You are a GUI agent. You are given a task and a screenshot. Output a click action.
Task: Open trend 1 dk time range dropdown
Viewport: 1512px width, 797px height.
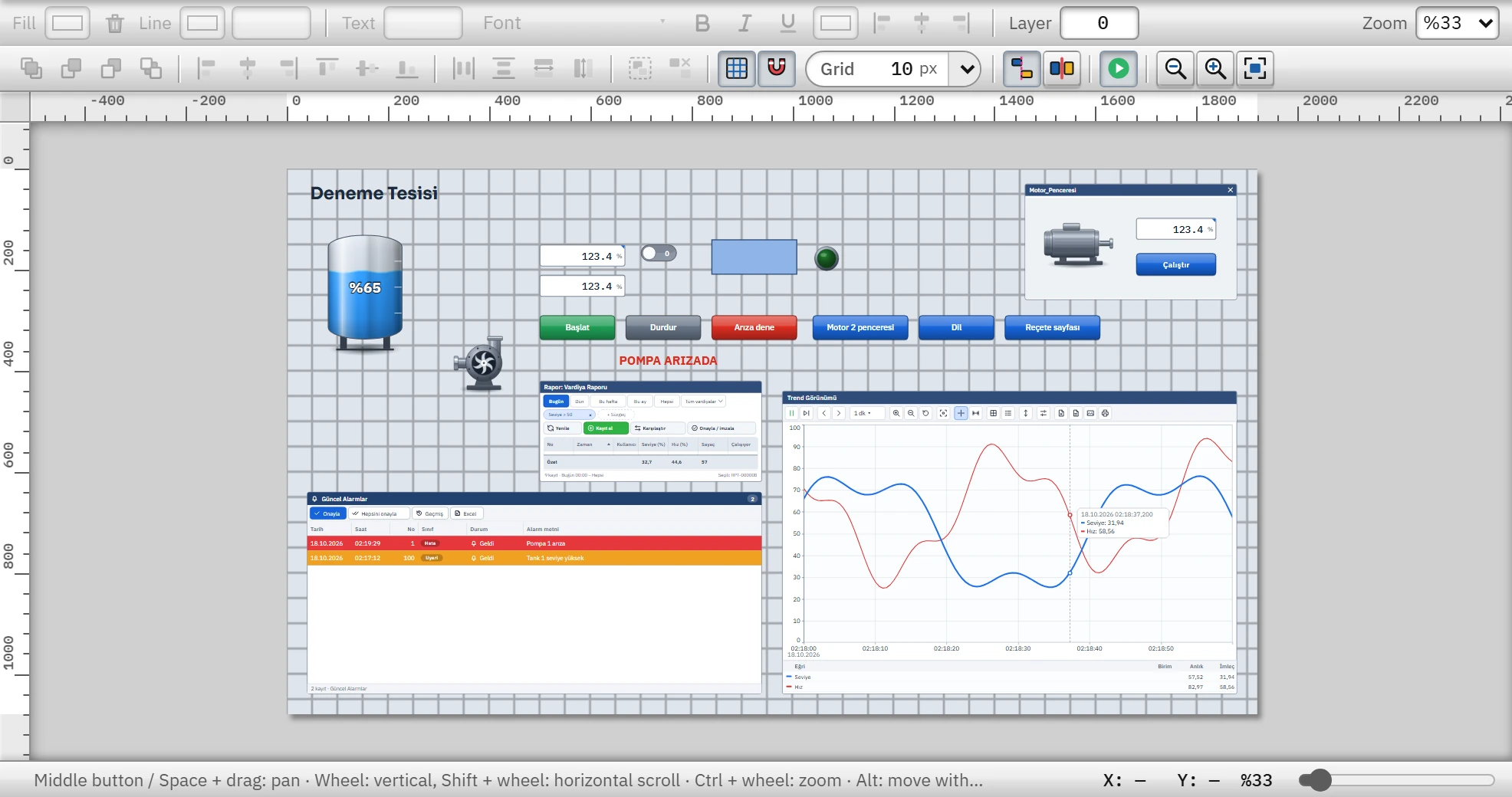866,413
